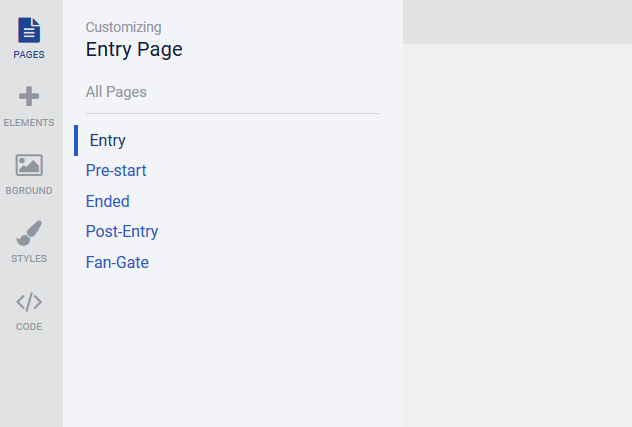This screenshot has width=632, height=427.
Task: Click the empty preview canvas area
Action: [x=518, y=235]
